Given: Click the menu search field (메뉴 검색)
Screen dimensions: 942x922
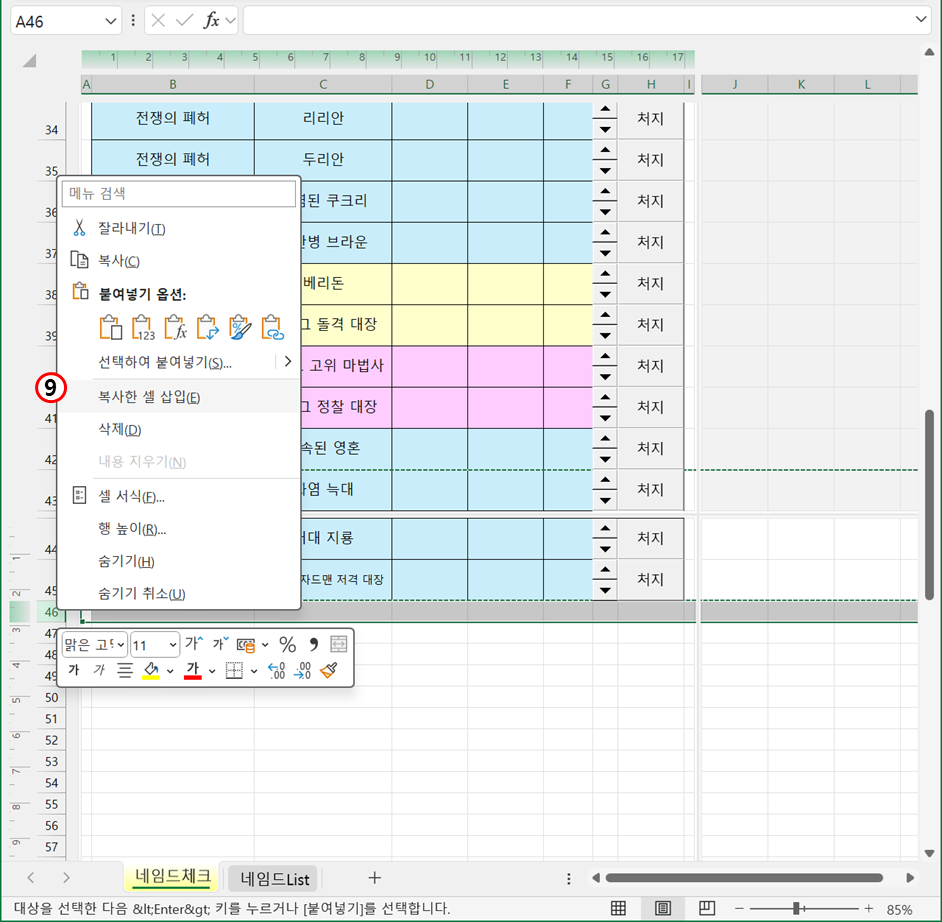Looking at the screenshot, I should (179, 193).
